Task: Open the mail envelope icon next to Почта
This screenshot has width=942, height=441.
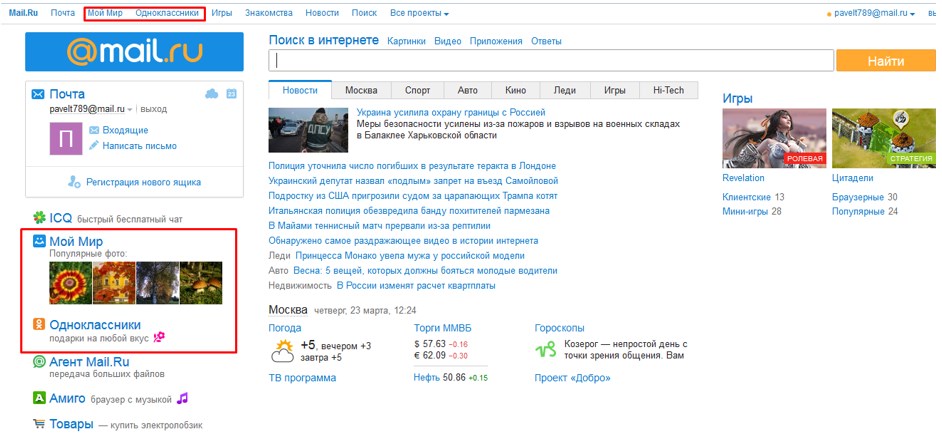Action: (x=38, y=94)
